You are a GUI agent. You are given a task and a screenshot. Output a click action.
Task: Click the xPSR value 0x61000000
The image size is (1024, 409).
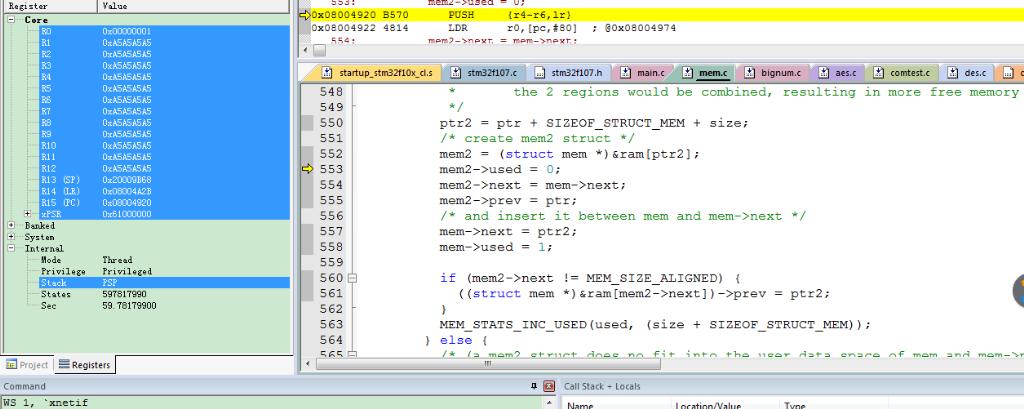point(127,214)
